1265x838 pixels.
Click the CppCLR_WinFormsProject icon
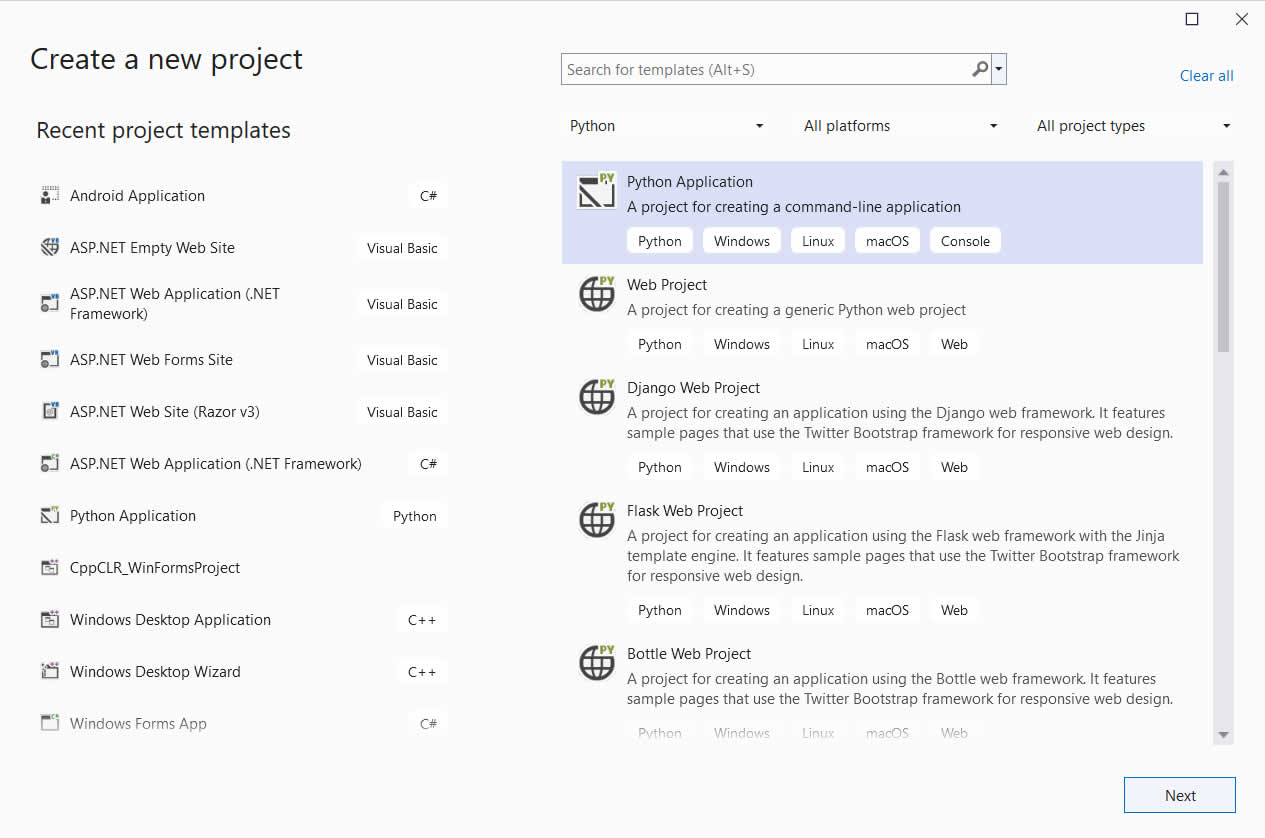pyautogui.click(x=50, y=568)
